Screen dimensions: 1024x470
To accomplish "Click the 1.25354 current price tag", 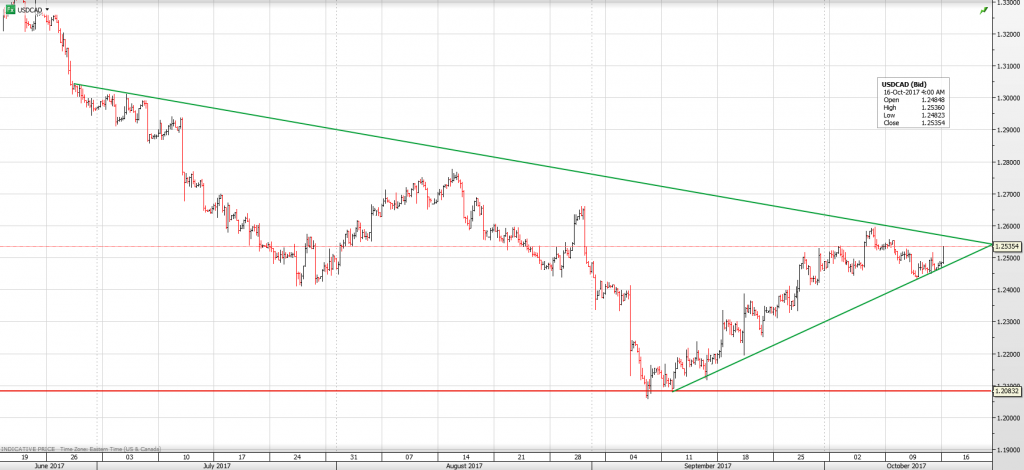I will [1006, 246].
